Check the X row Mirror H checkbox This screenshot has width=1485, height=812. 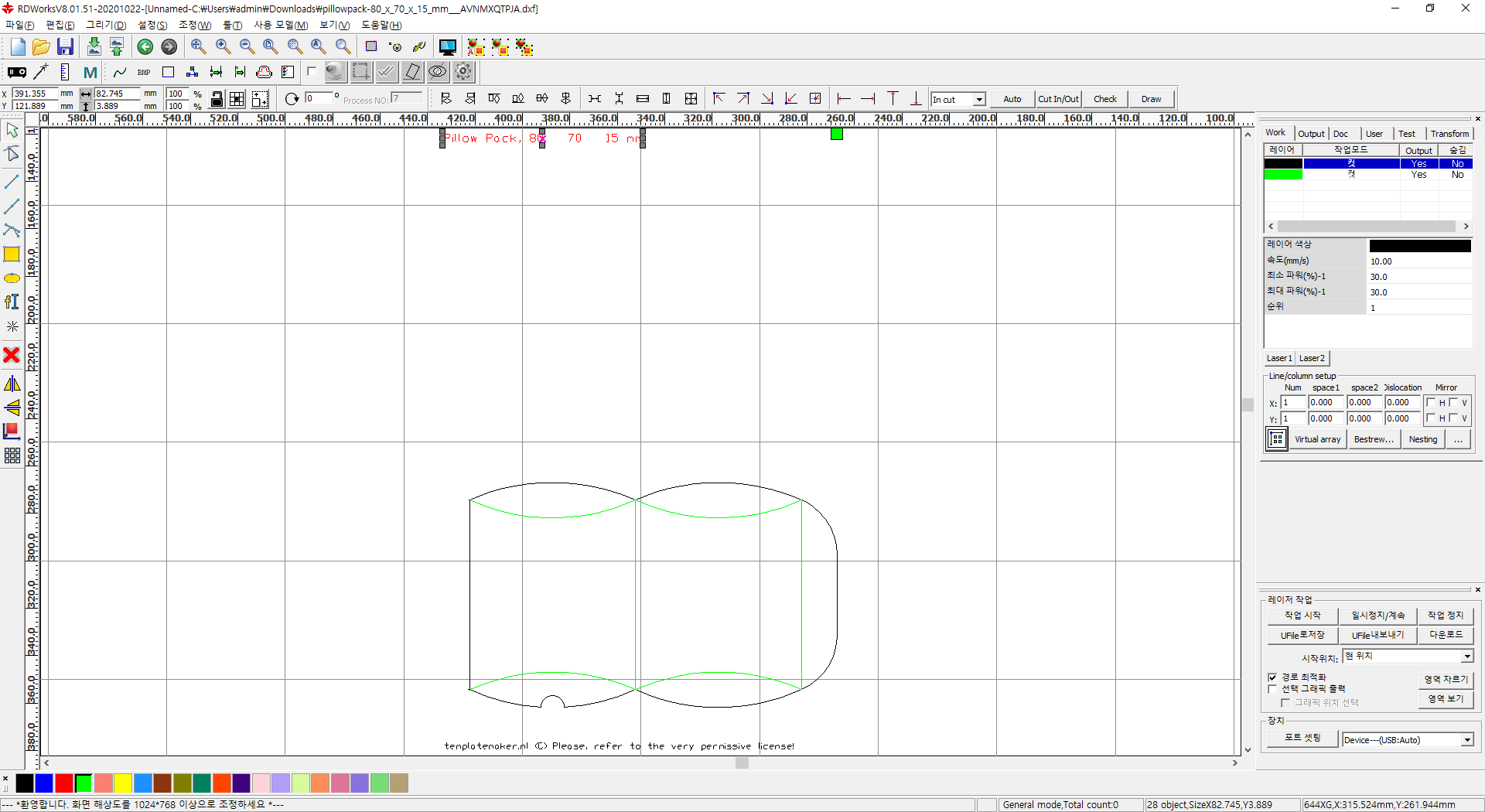coord(1431,403)
